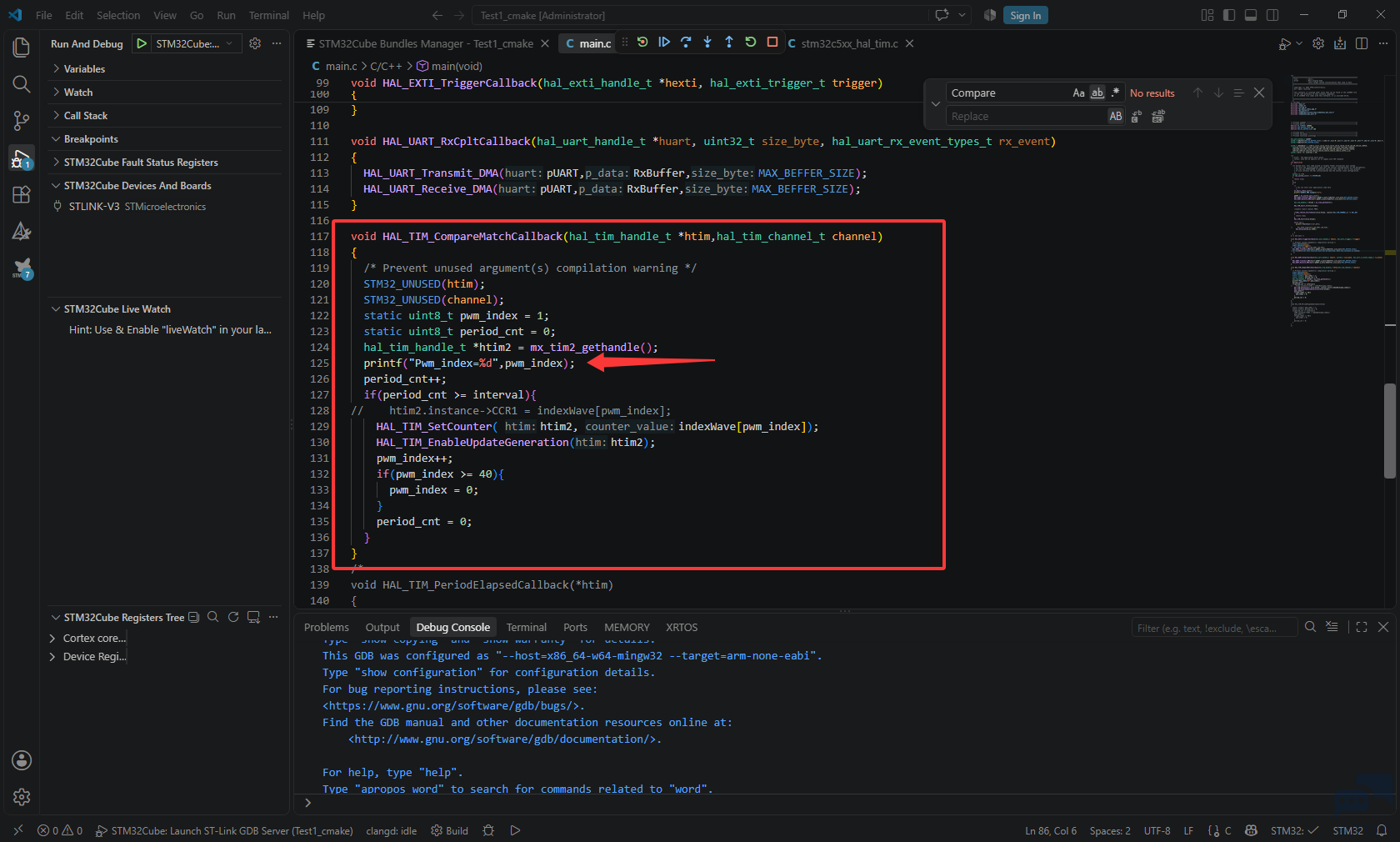The width and height of the screenshot is (1400, 842).
Task: Click the debug Continue button
Action: pyautogui.click(x=664, y=43)
